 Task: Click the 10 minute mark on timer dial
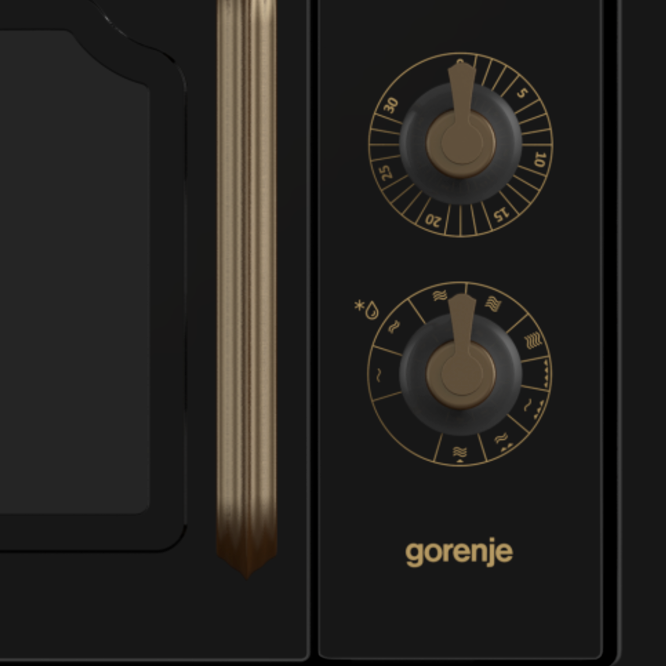point(539,159)
